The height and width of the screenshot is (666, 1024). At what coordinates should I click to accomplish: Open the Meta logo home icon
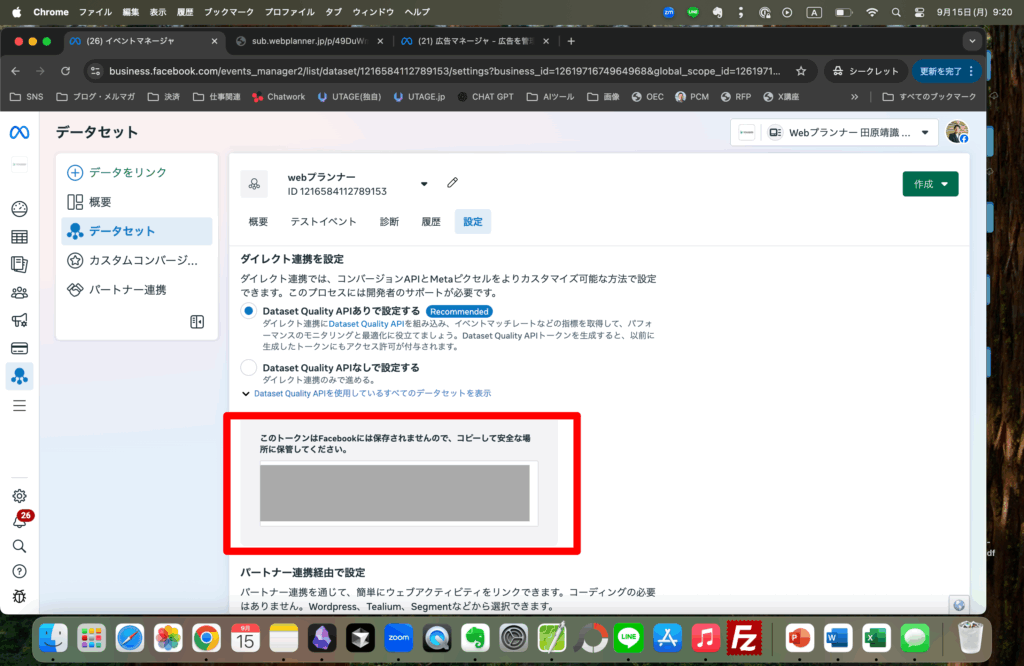tap(19, 133)
